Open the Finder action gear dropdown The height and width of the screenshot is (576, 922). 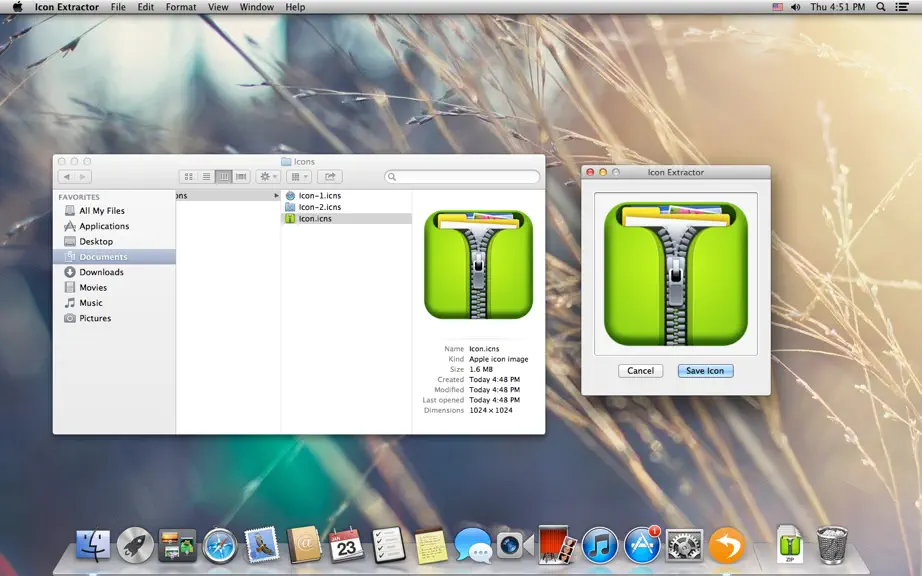[268, 176]
